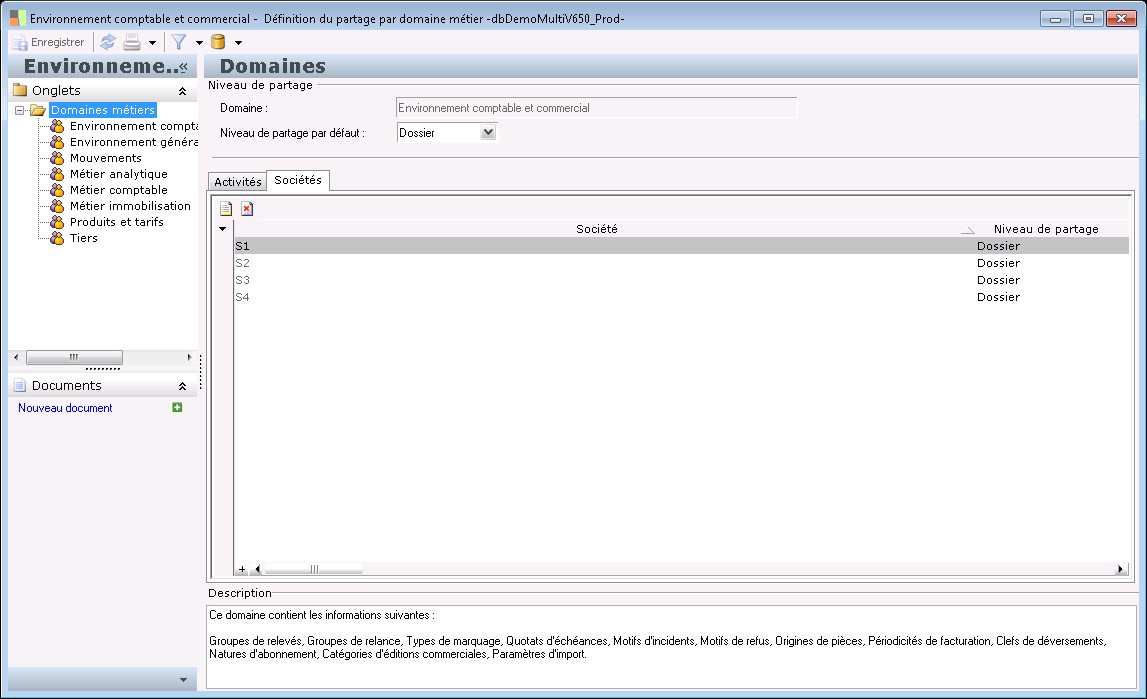Open the database icon dropdown arrow
Screen dimensions: 1147x699
point(238,43)
